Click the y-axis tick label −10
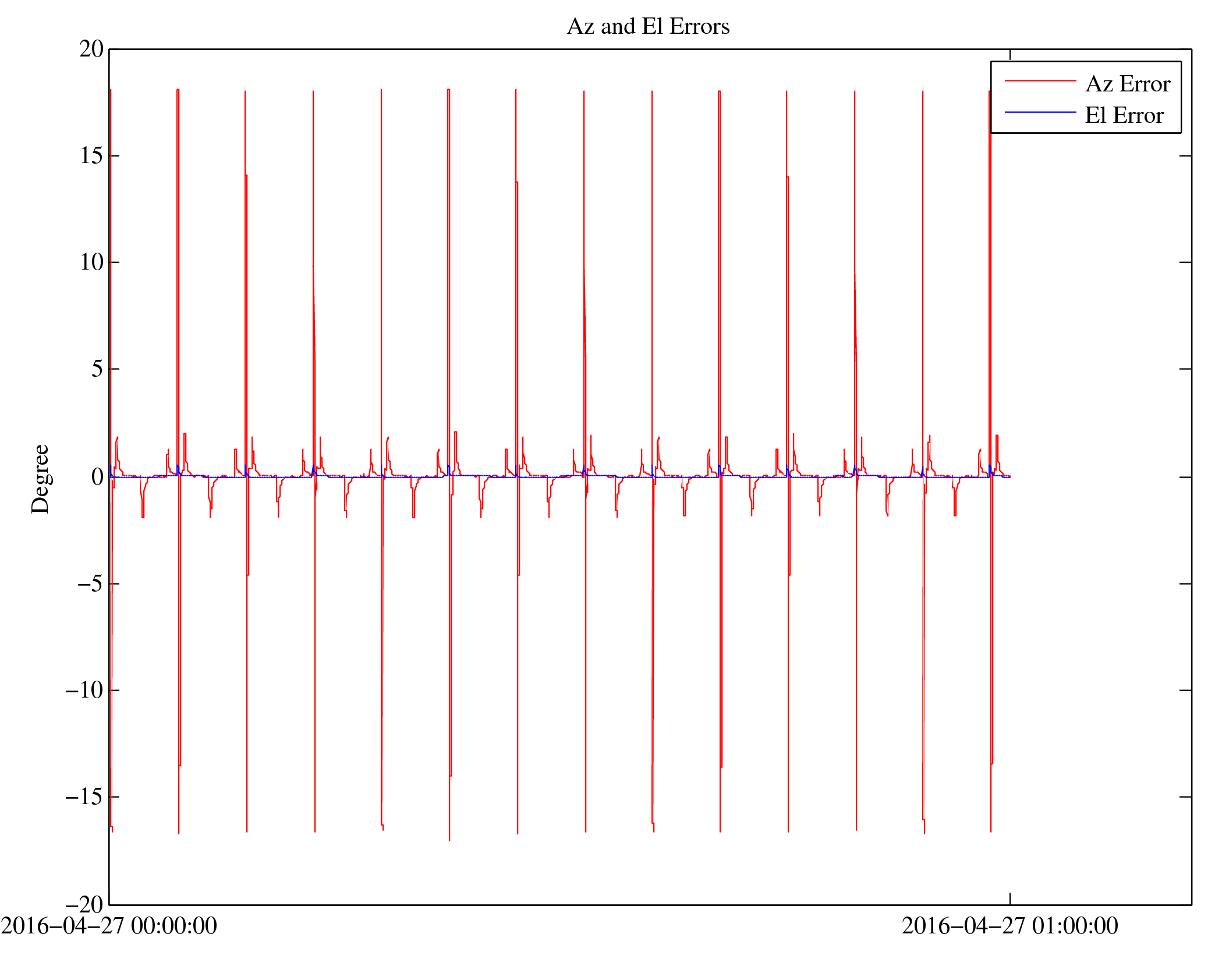This screenshot has width=1208, height=980. click(x=84, y=690)
